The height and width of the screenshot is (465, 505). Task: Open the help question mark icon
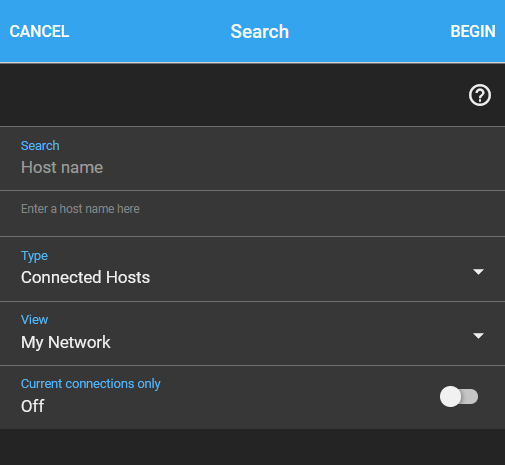480,95
